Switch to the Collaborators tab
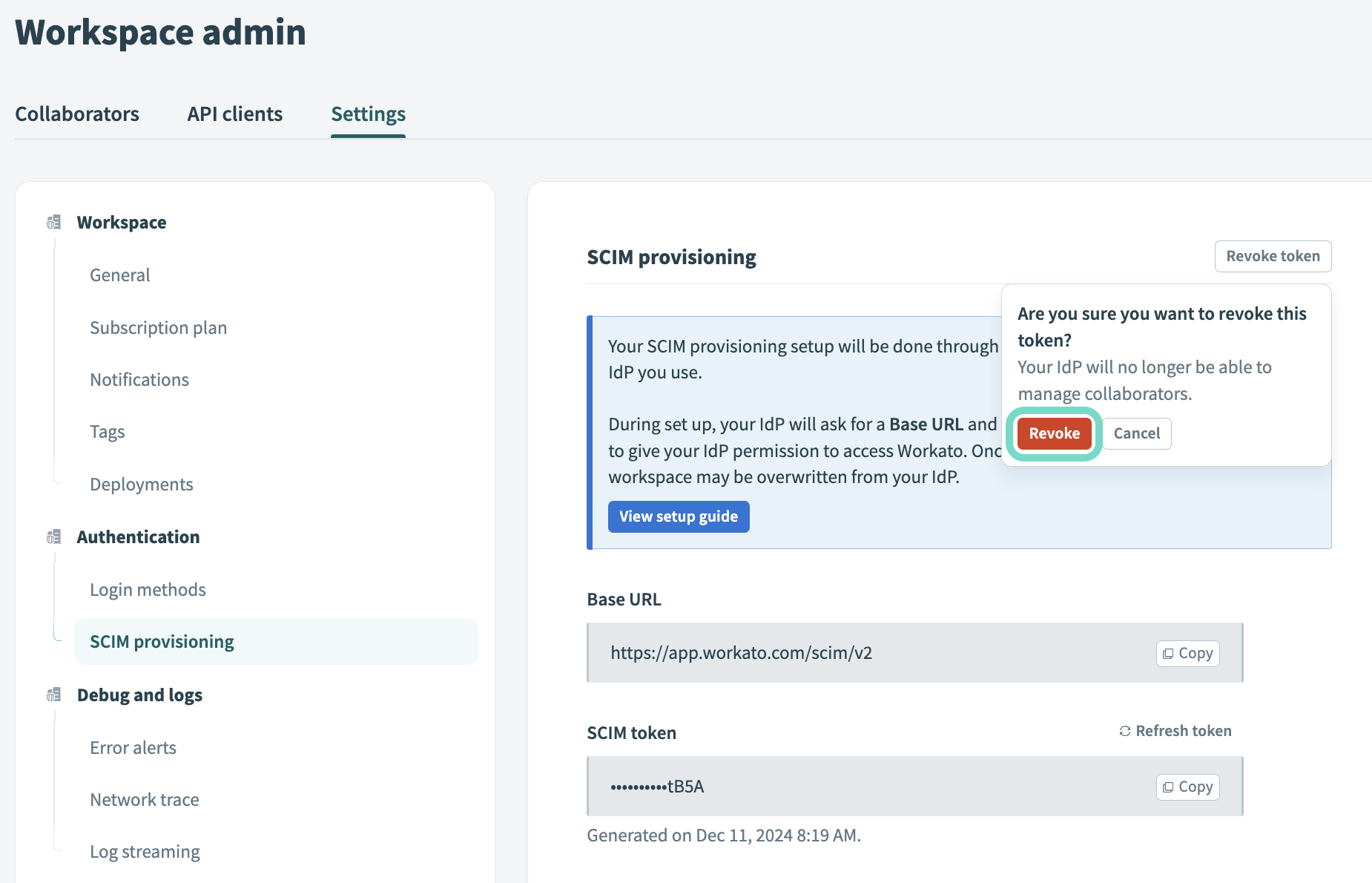Screen dimensions: 1372x883 [77, 114]
